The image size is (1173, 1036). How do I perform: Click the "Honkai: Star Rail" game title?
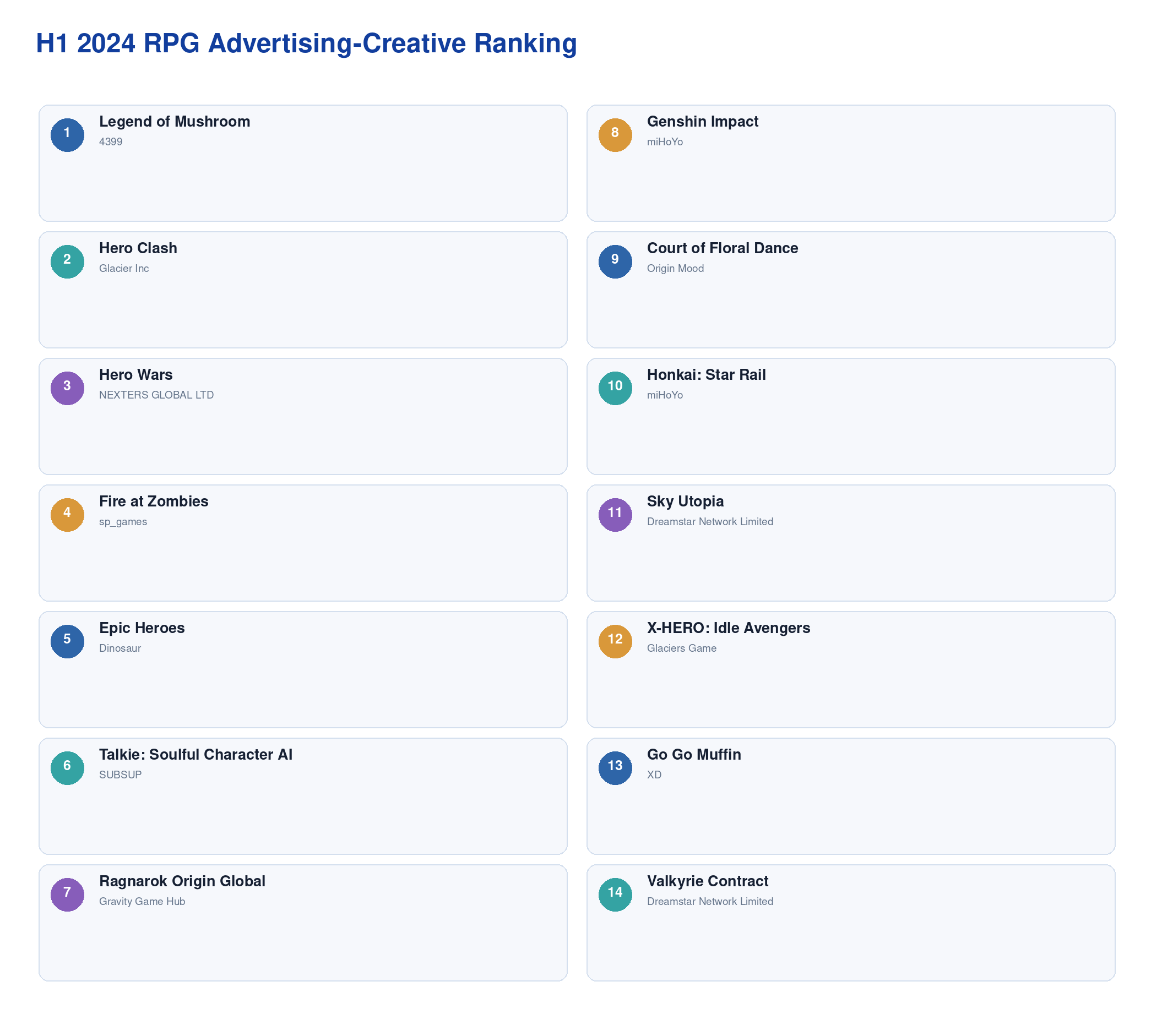[x=708, y=375]
